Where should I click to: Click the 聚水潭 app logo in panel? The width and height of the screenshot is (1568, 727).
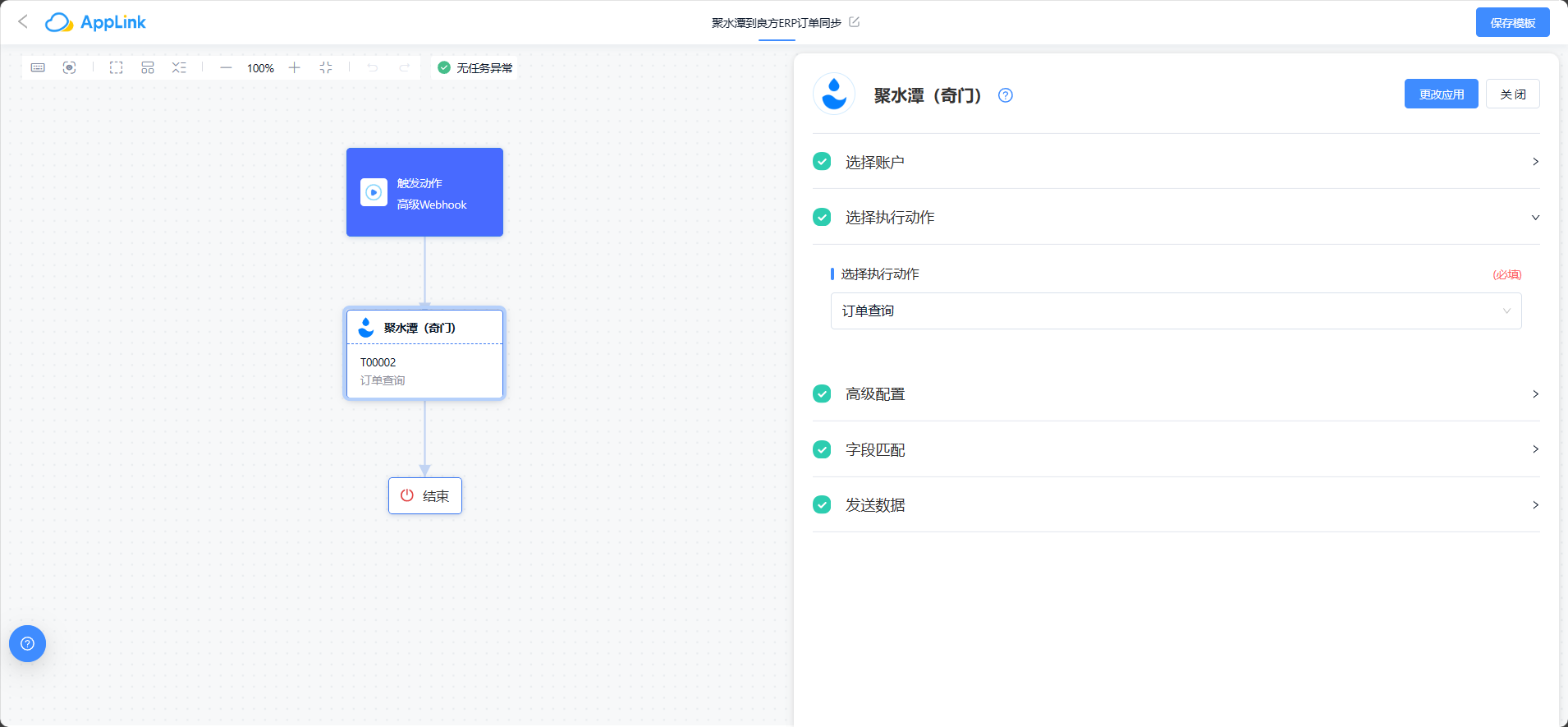click(x=834, y=94)
